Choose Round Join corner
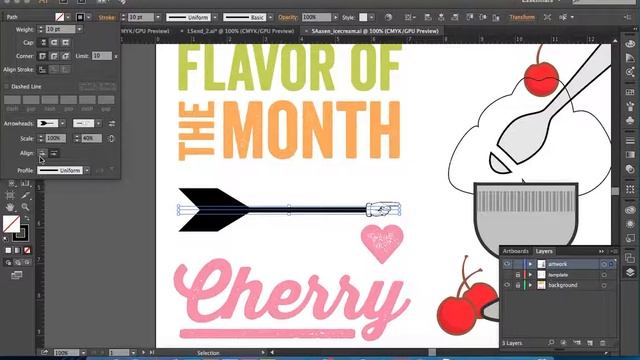 coord(54,56)
